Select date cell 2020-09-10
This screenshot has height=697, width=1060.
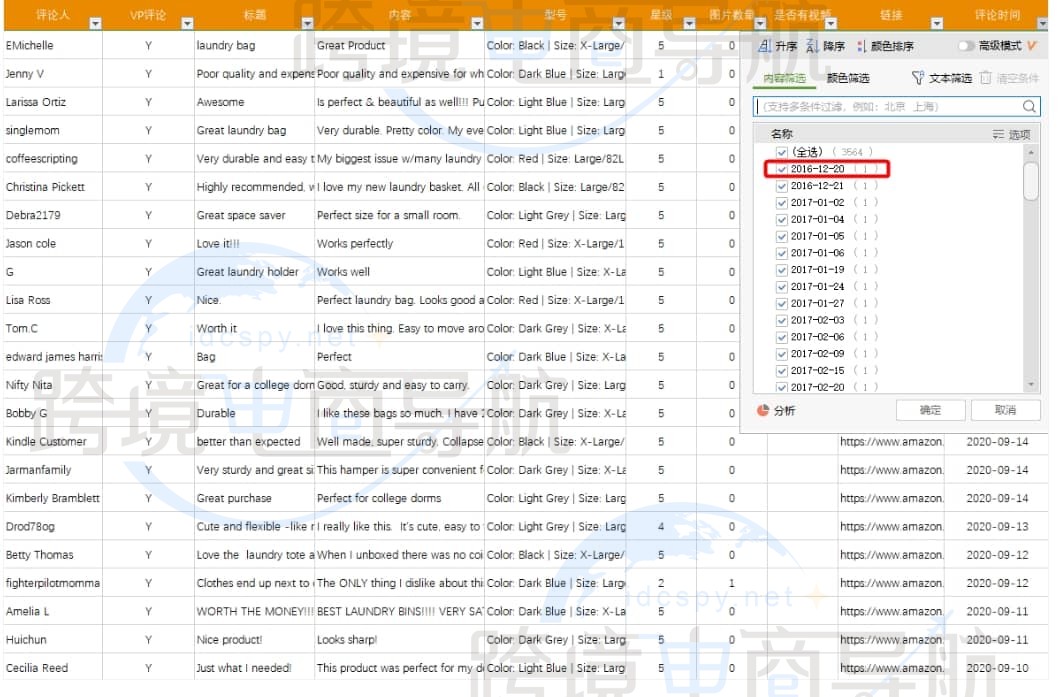pos(997,668)
